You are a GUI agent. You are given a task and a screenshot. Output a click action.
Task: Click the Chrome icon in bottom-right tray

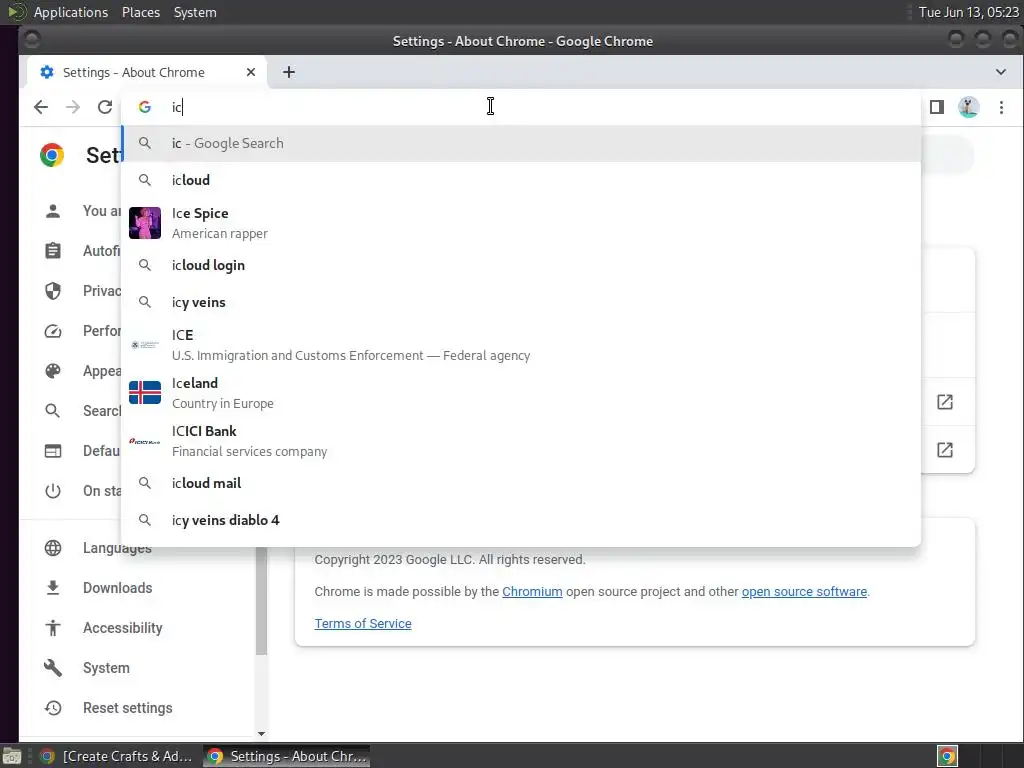pos(947,756)
